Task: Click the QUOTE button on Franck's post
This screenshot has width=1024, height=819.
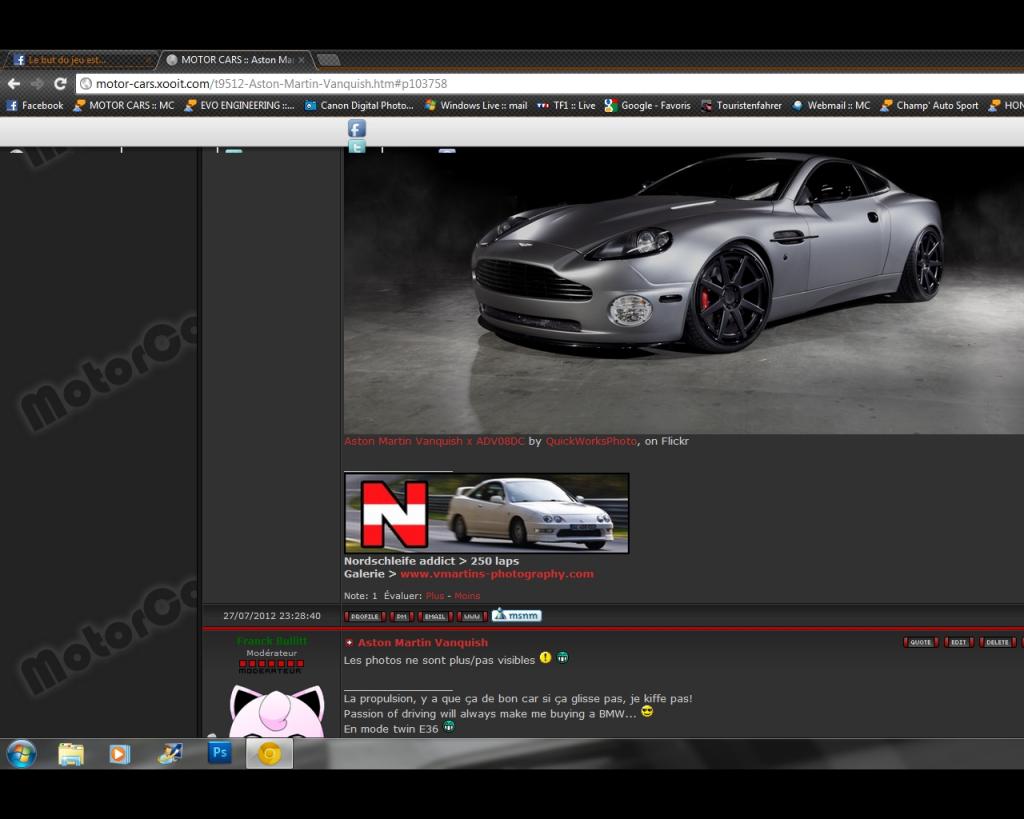Action: coord(921,642)
